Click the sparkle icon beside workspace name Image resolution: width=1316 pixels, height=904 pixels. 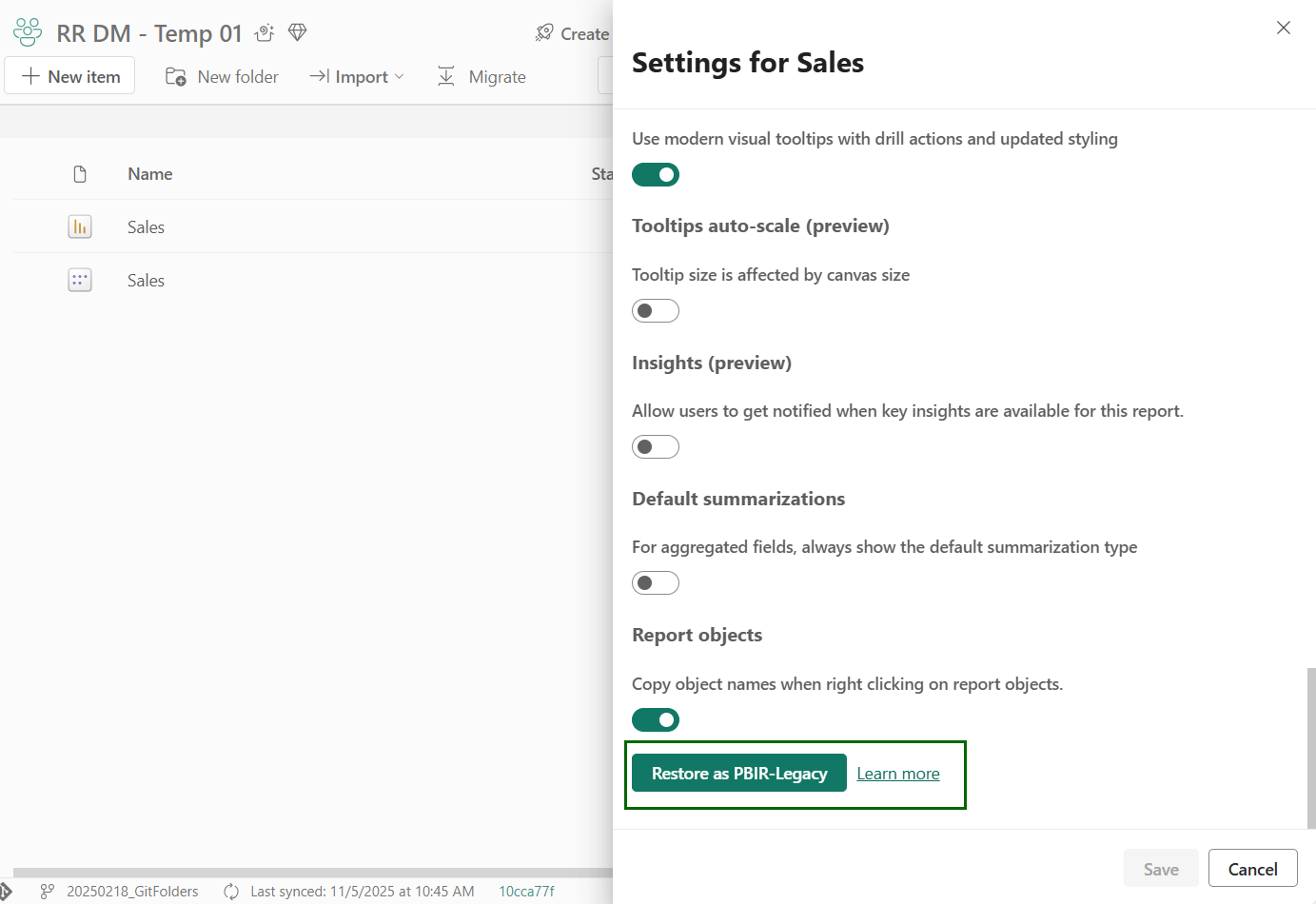click(x=264, y=31)
